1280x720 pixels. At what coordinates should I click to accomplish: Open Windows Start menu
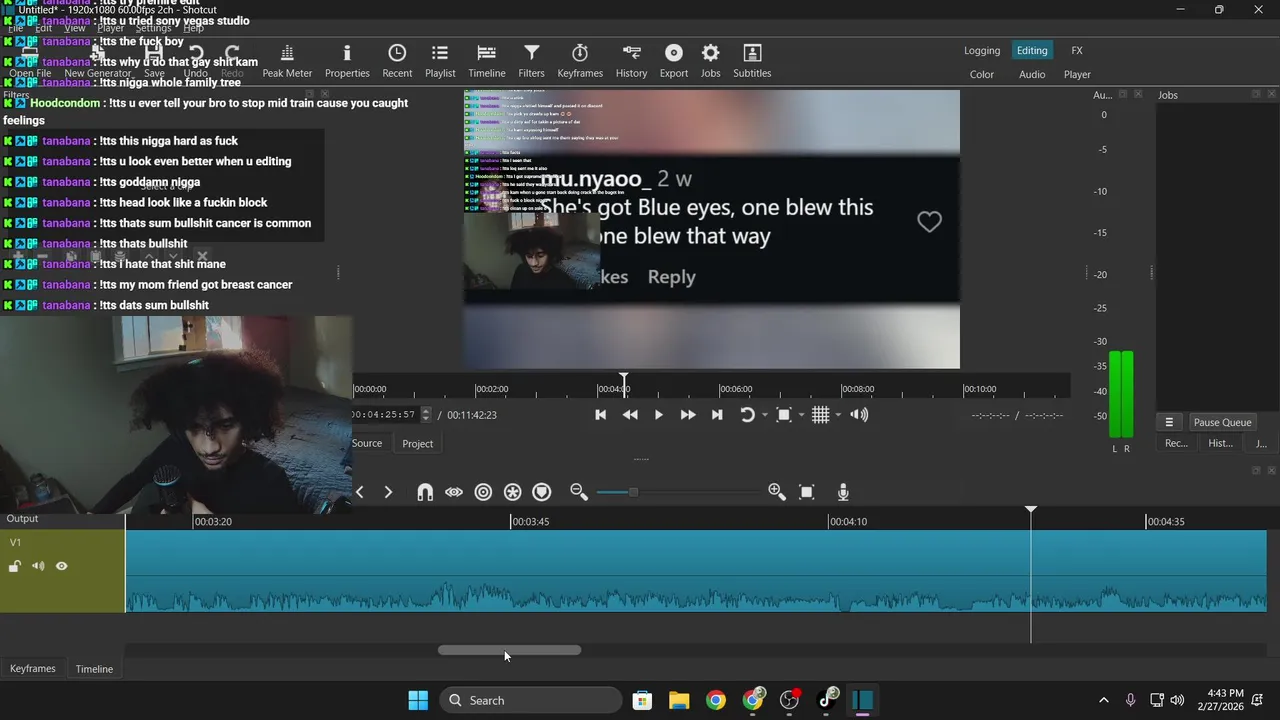coord(418,700)
